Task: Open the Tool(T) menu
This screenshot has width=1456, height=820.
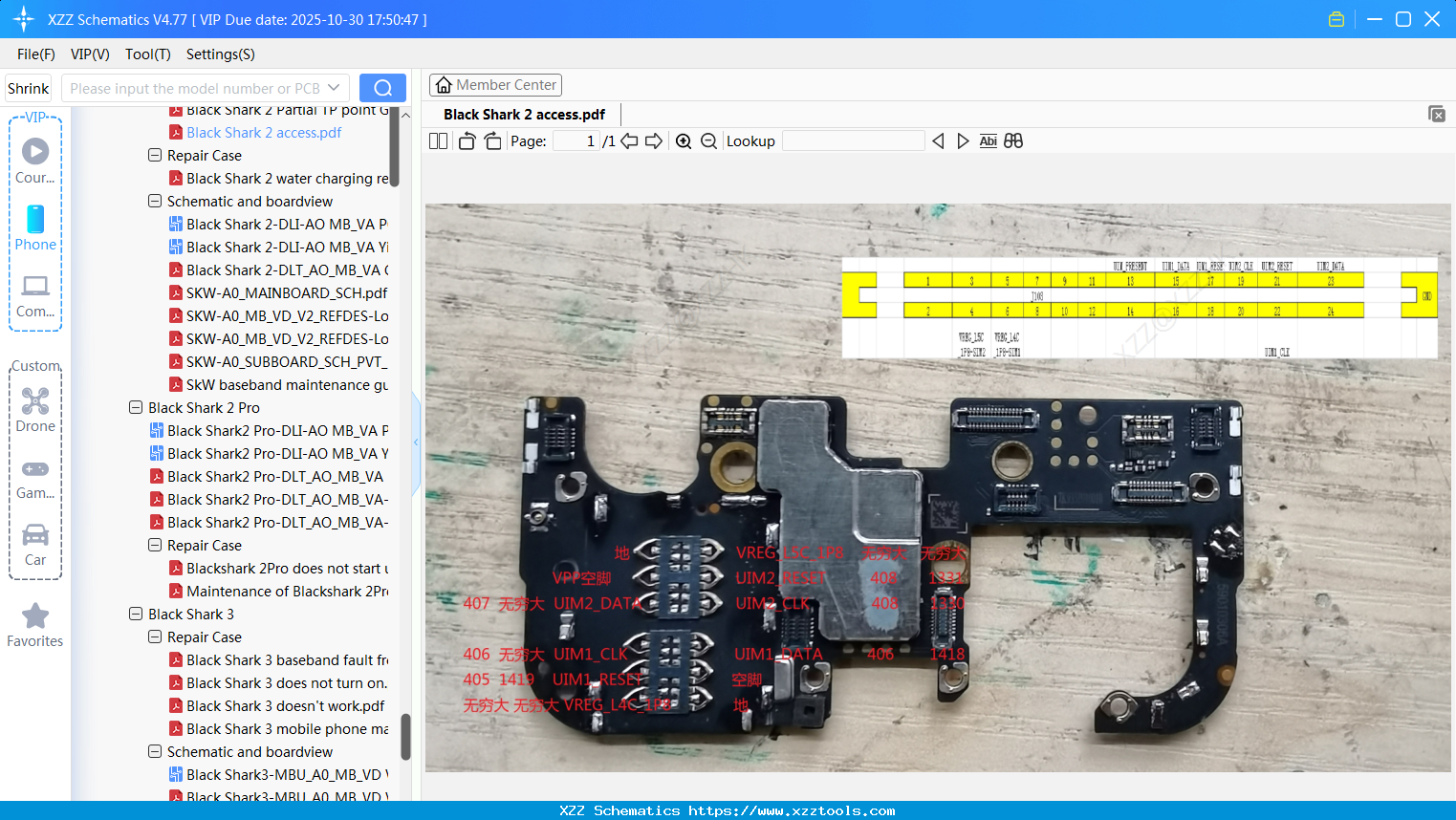Action: pos(148,54)
